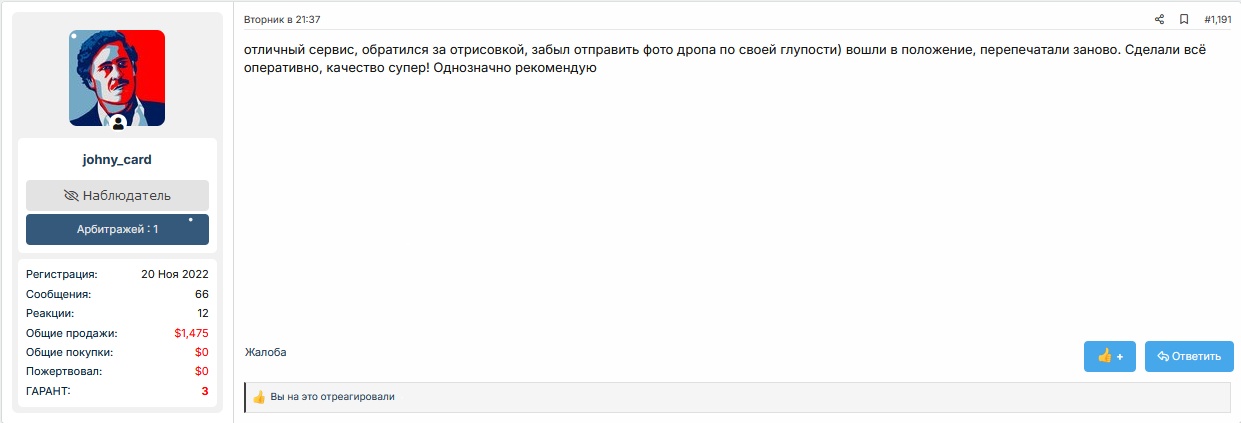
Task: Report the post via Жалоба link
Action: pos(266,352)
